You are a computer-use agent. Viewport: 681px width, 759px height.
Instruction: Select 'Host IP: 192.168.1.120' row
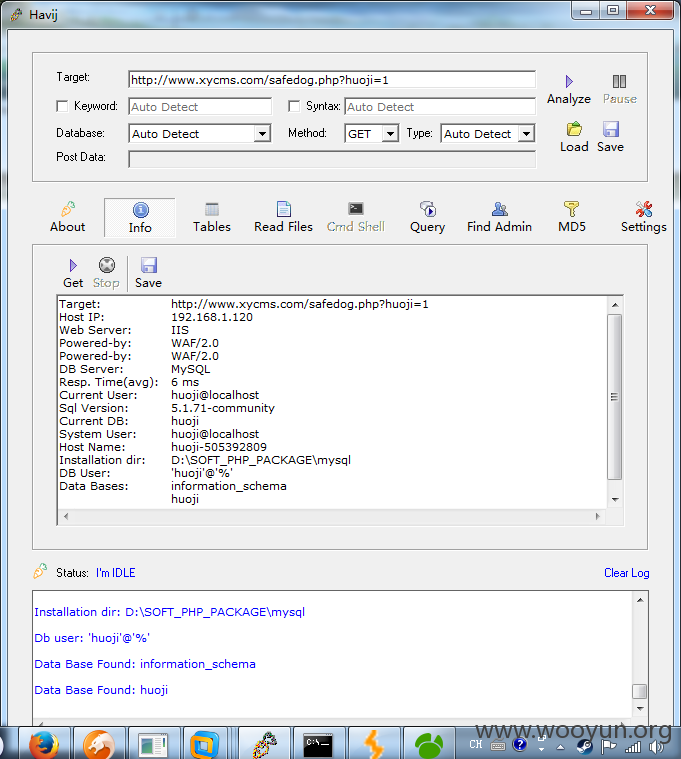pyautogui.click(x=156, y=317)
